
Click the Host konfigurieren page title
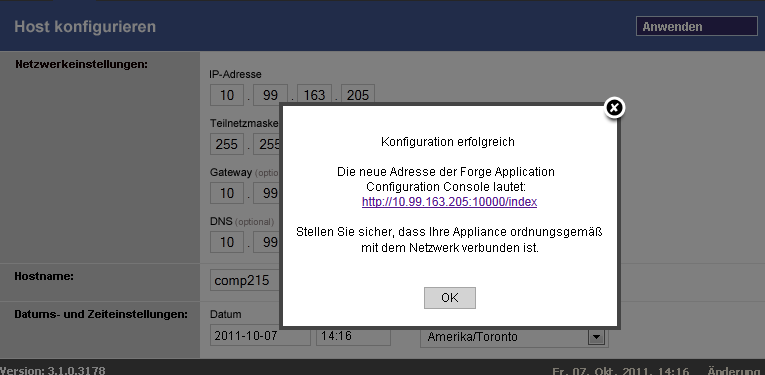click(x=85, y=26)
